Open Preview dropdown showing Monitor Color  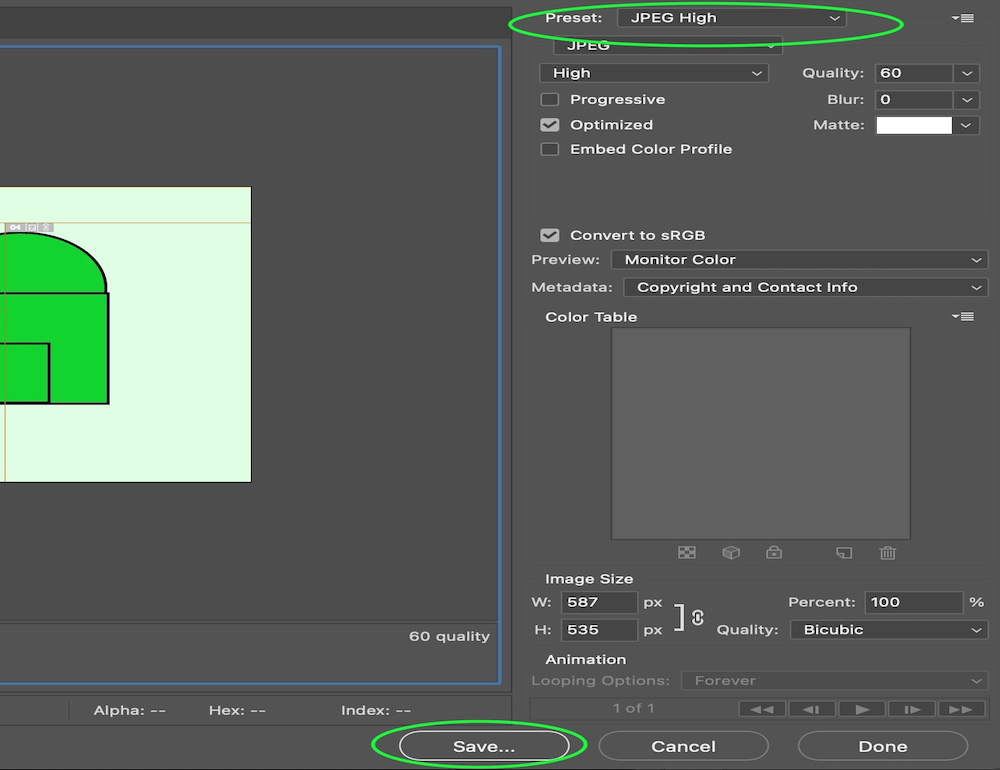pyautogui.click(x=799, y=260)
